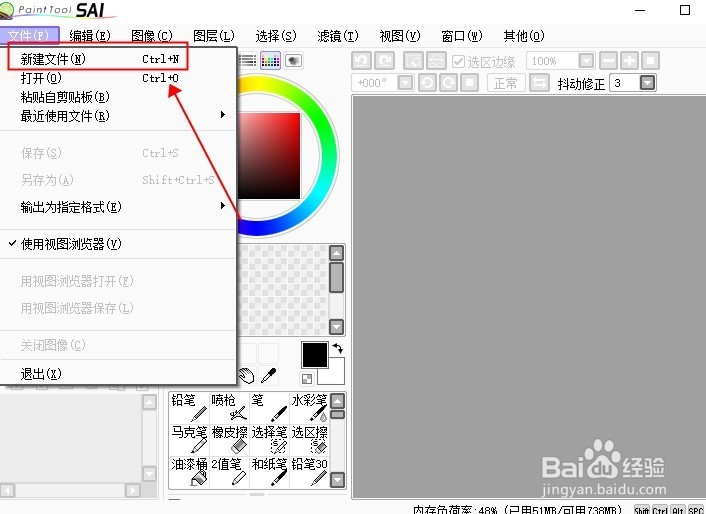Select the 橡皮擦 eraser tool
706x514 pixels.
(x=229, y=440)
